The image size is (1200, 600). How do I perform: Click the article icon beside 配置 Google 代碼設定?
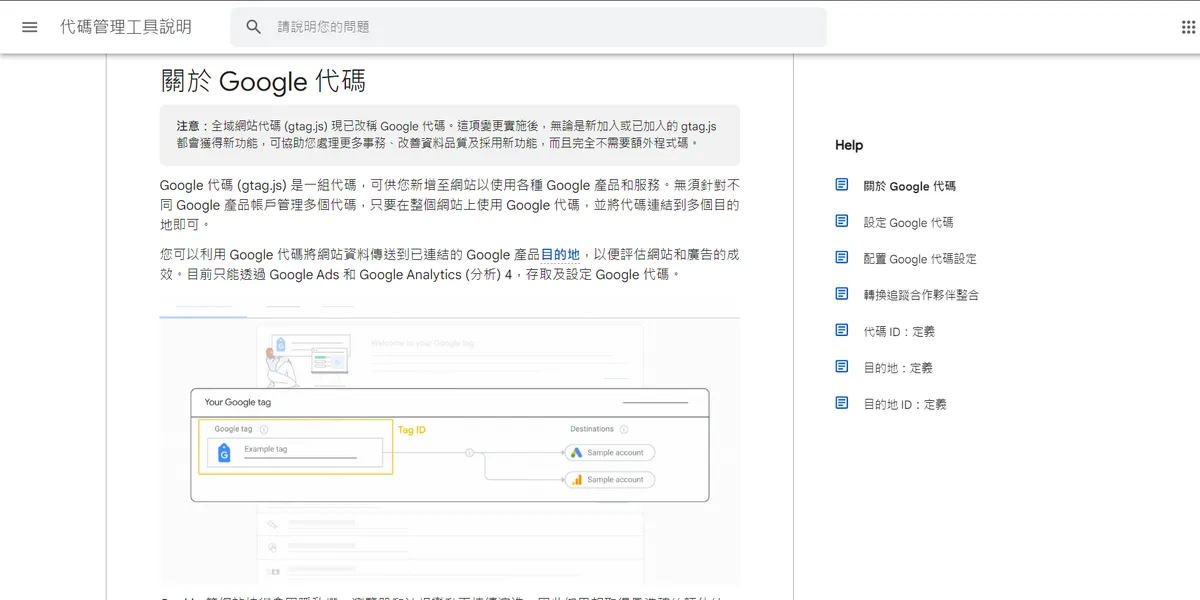pos(842,257)
